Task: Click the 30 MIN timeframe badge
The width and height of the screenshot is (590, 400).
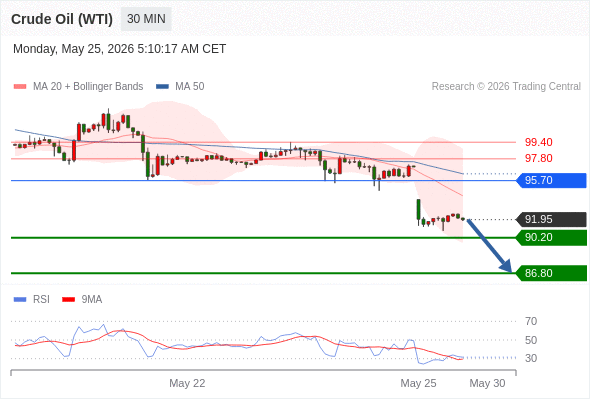Action: pos(146,19)
